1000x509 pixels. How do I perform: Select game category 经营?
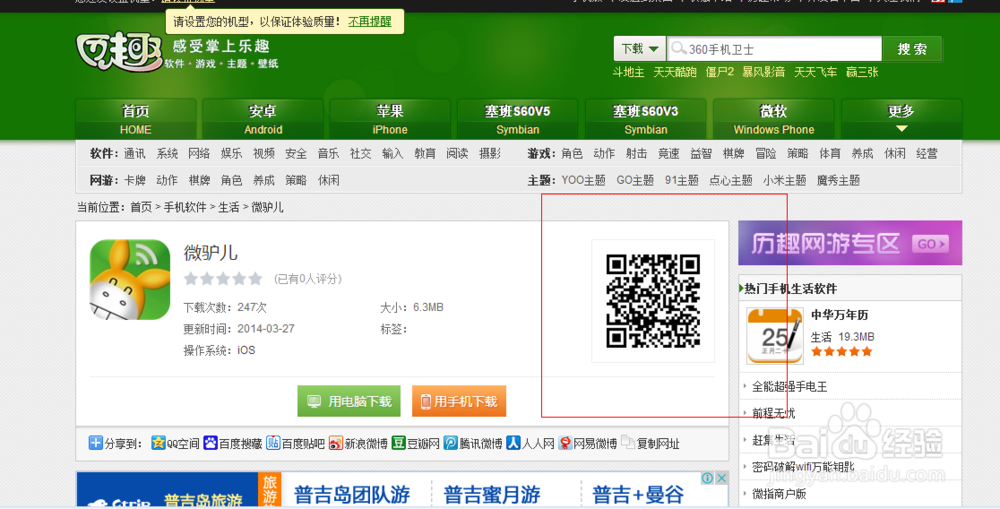927,154
